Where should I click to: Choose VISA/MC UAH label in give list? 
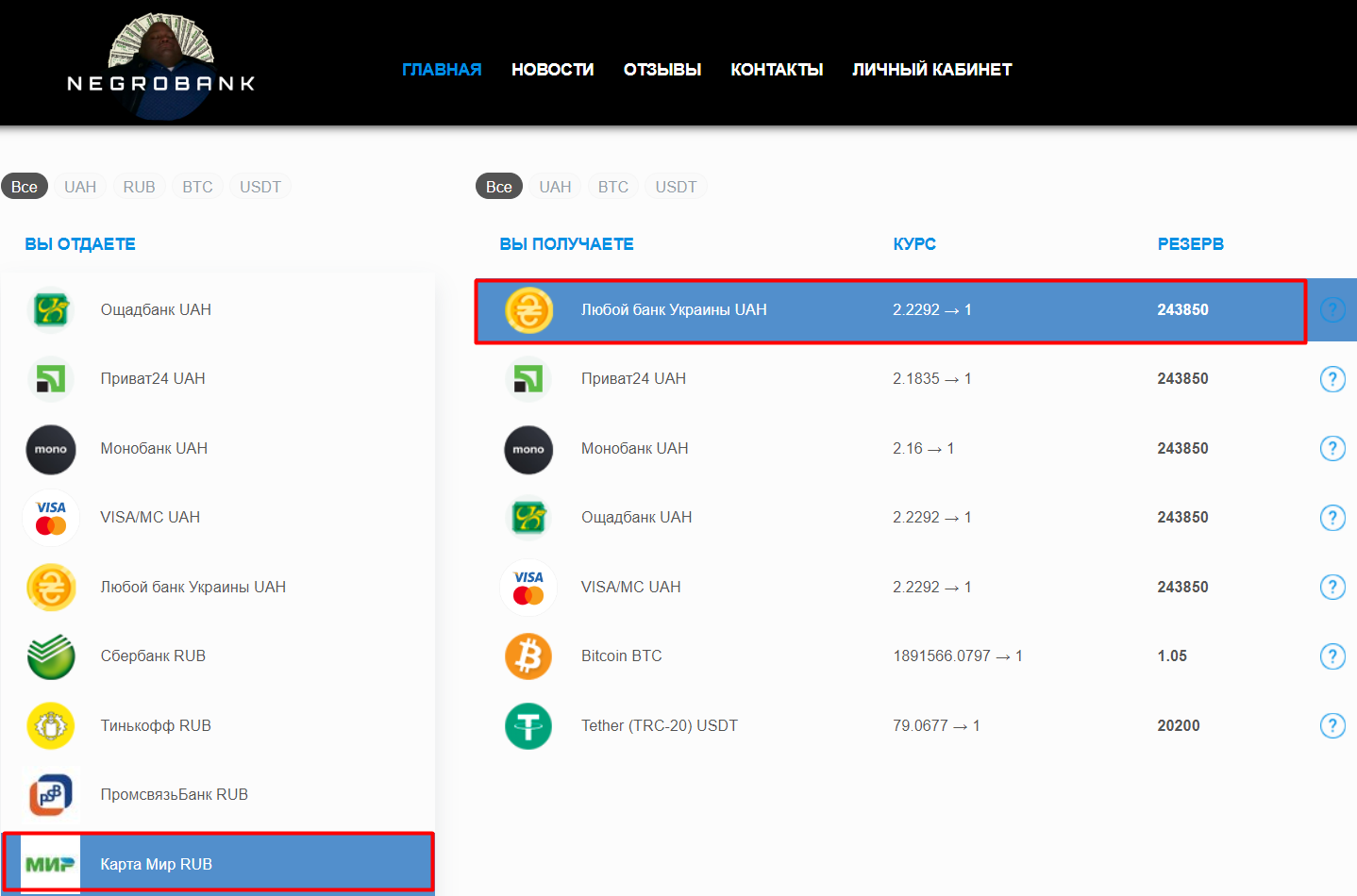point(150,517)
